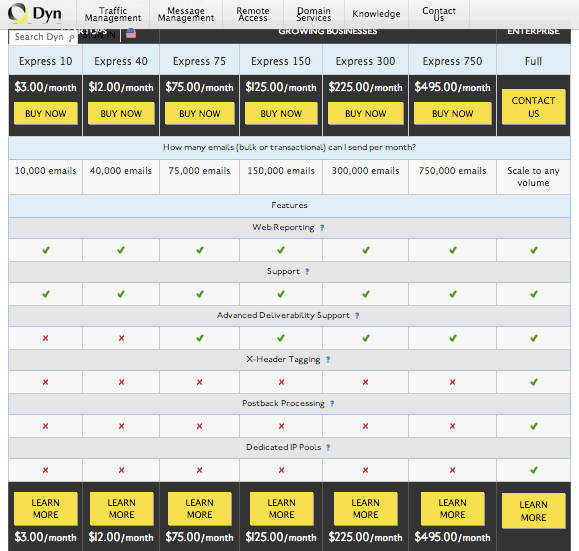This screenshot has height=551, width=579.
Task: Buy the Express 40 plan
Action: coord(121,113)
